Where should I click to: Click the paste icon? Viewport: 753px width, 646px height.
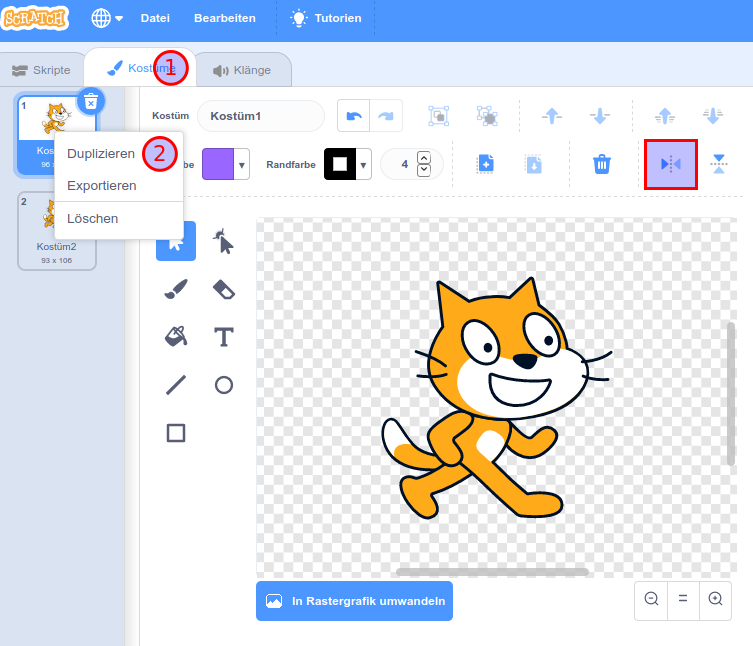click(x=534, y=164)
